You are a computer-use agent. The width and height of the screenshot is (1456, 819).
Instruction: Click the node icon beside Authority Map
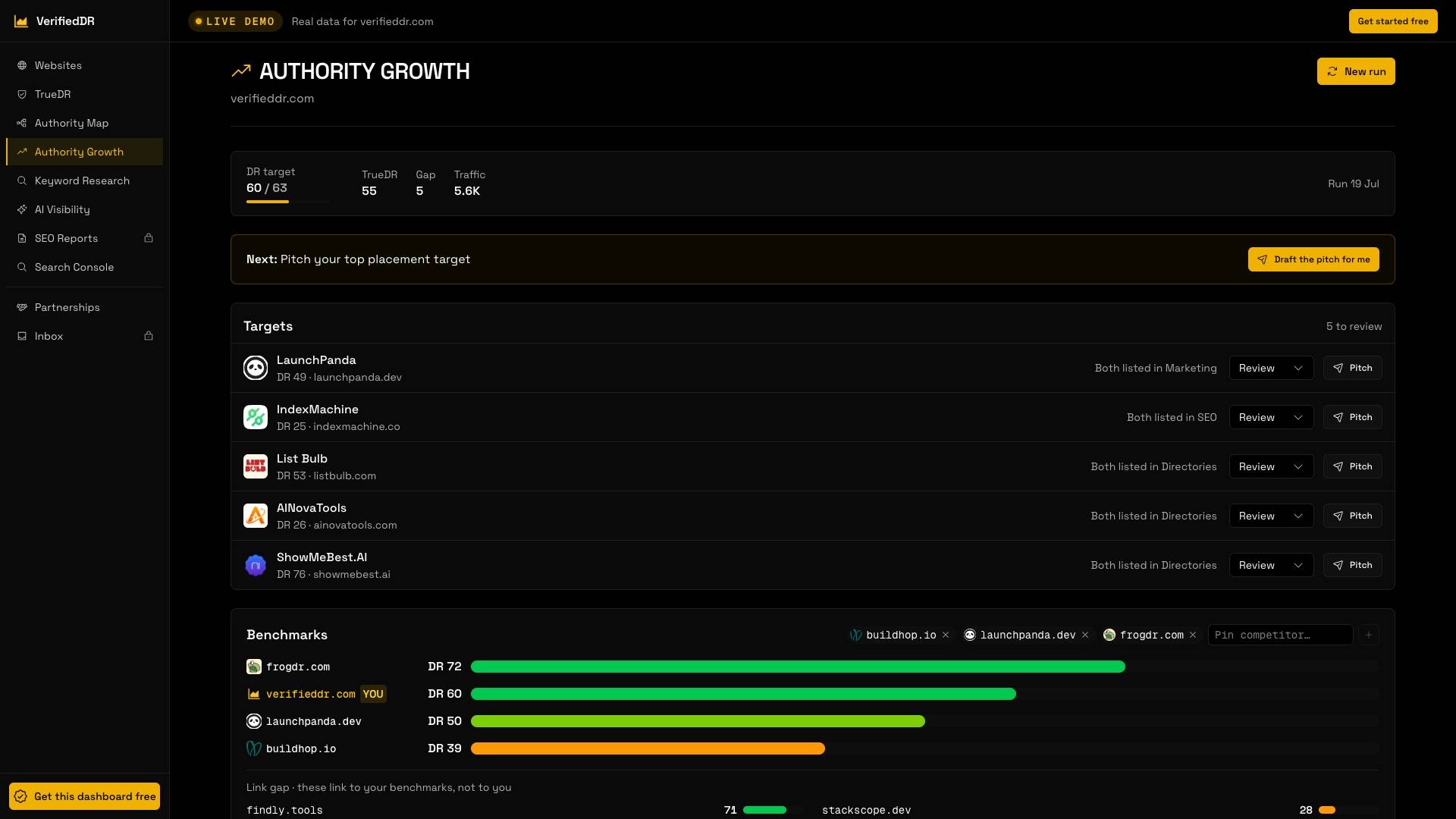tap(22, 123)
